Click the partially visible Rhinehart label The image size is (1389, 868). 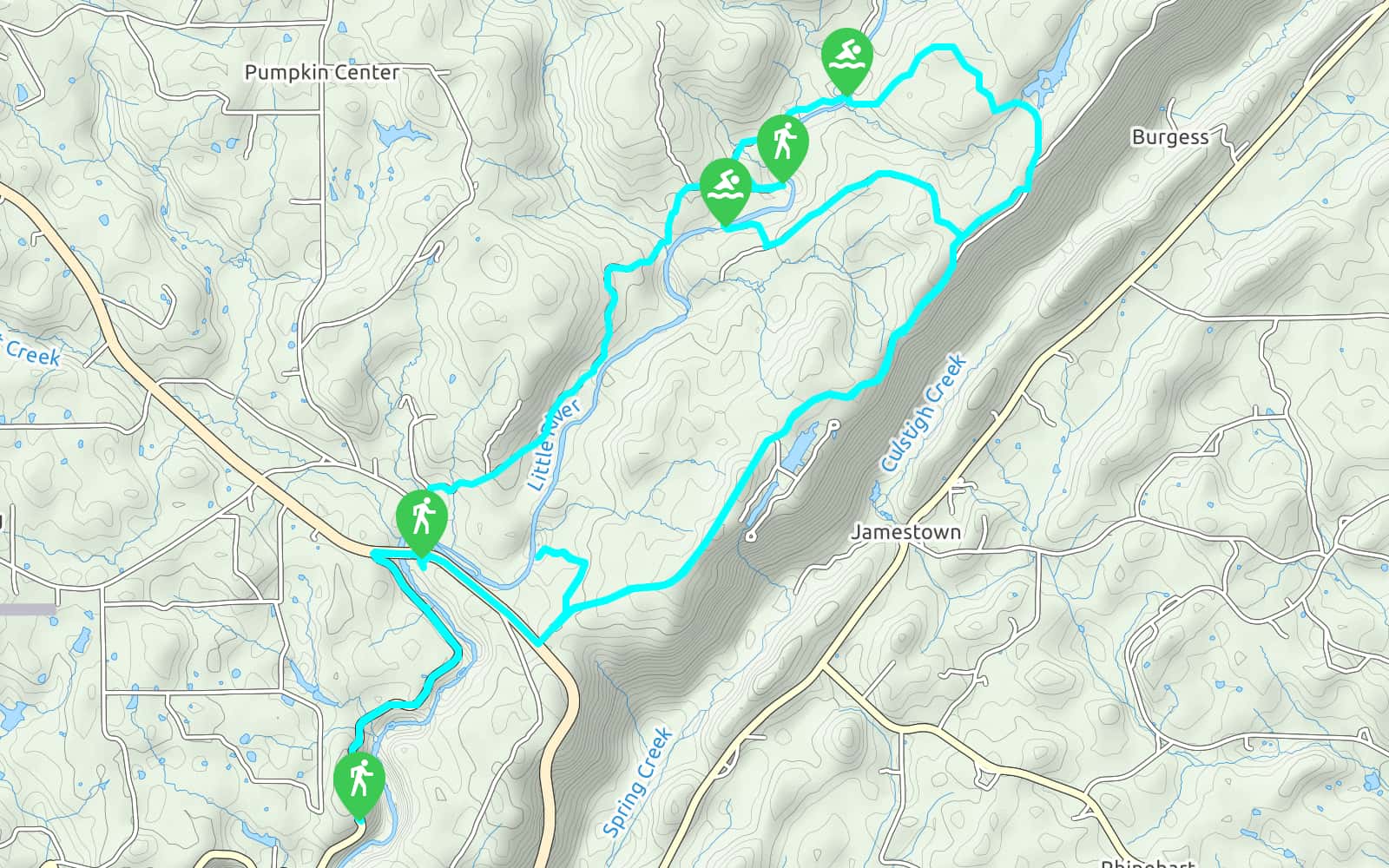[x=1147, y=862]
